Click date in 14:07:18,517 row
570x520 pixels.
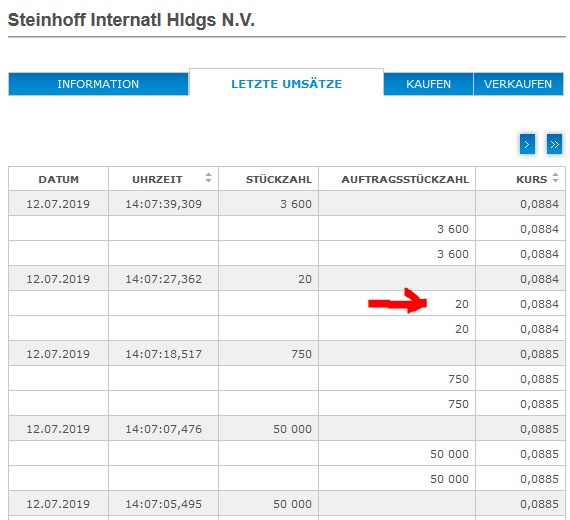pyautogui.click(x=58, y=354)
